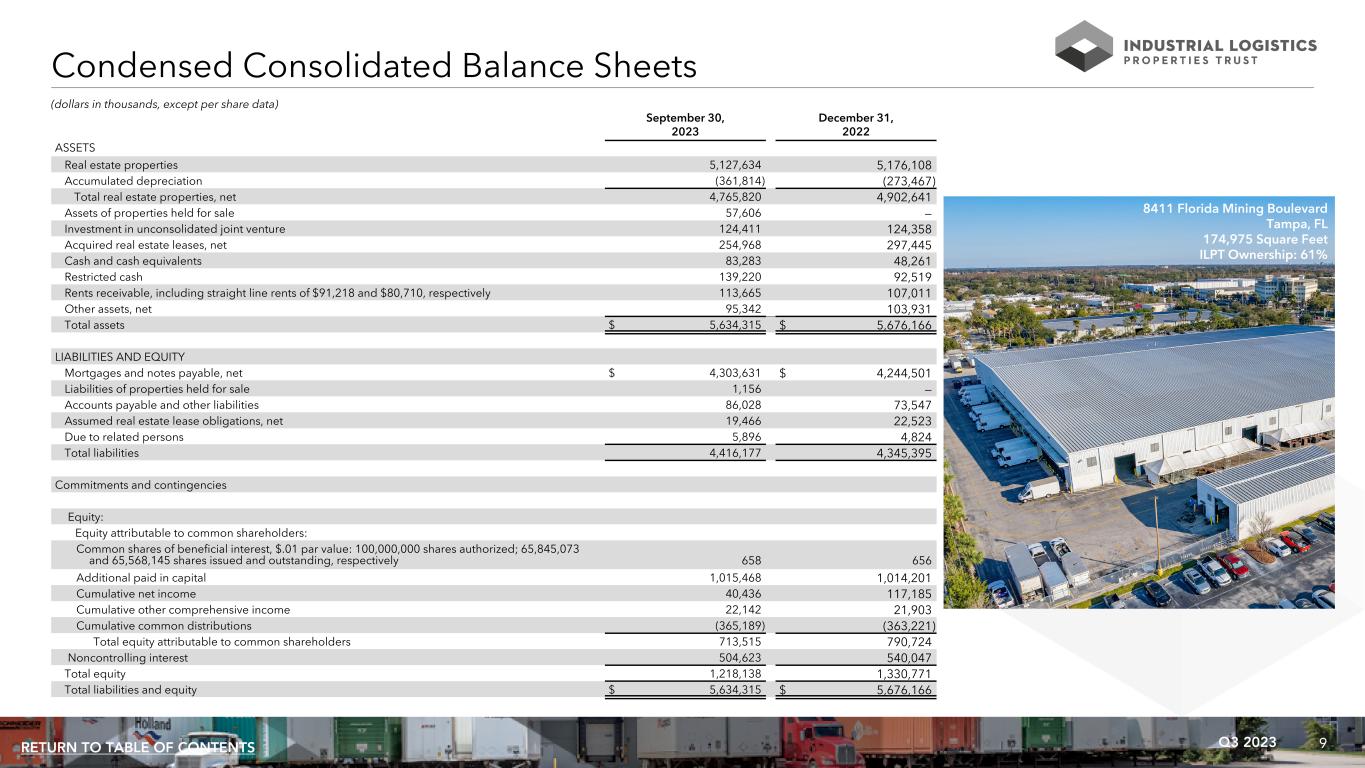Select the Condensed Consolidated Balance Sheets title

(374, 66)
